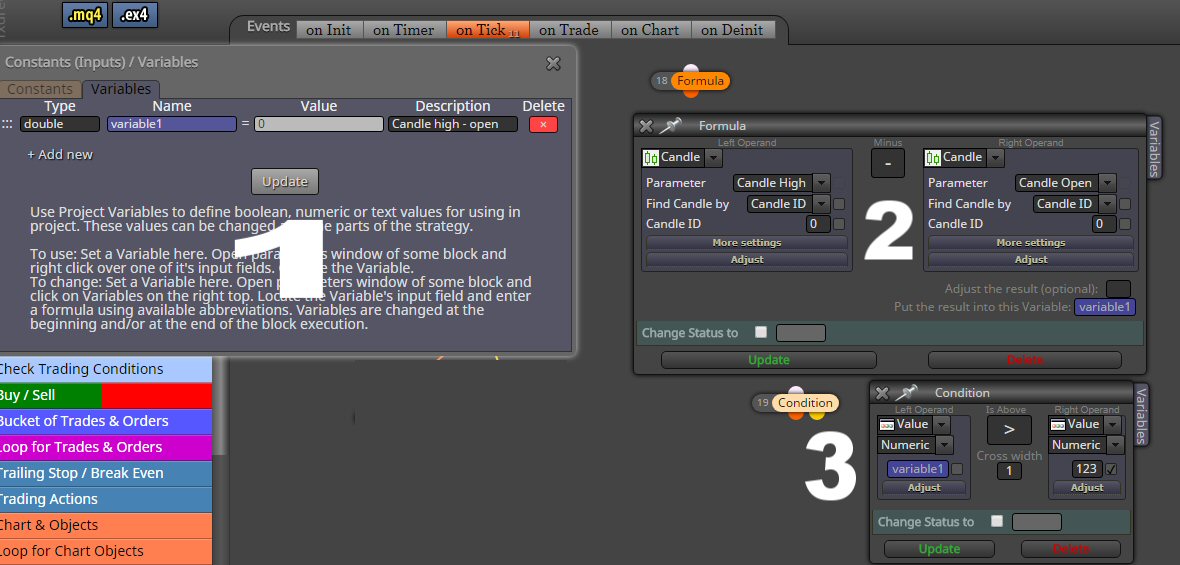Image resolution: width=1180 pixels, height=565 pixels.
Task: Close the Formula panel with its X icon
Action: point(646,126)
